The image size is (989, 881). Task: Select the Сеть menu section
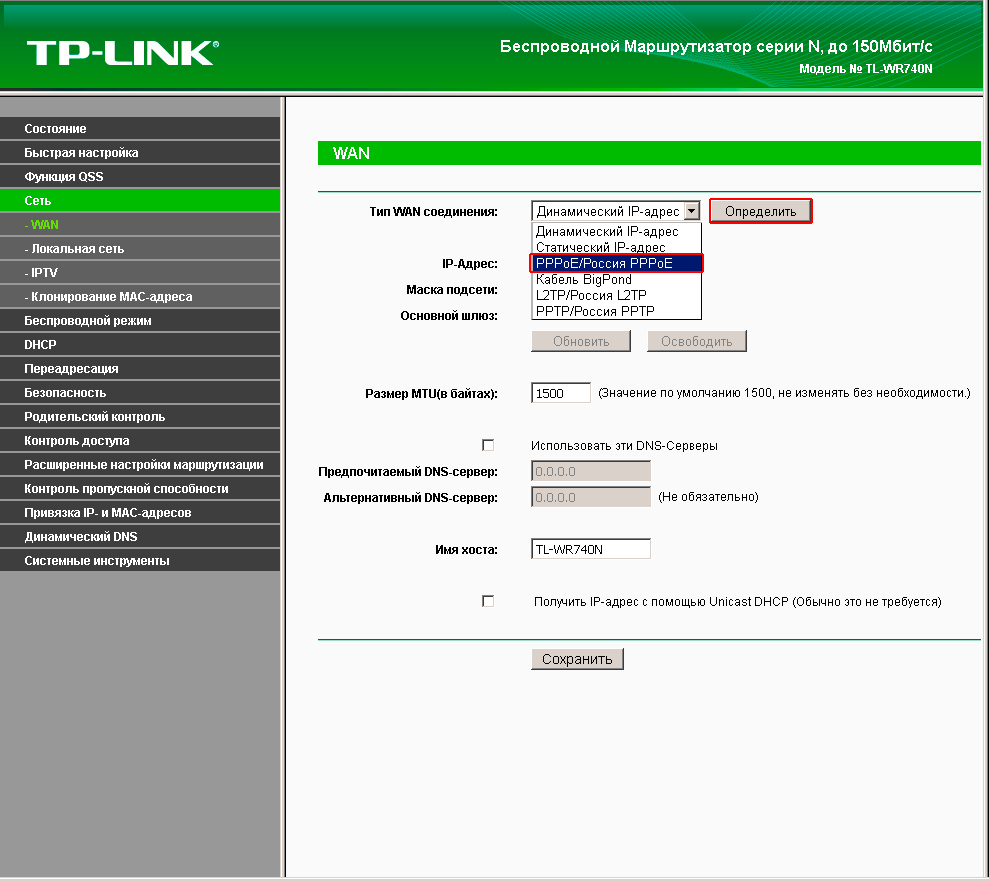point(140,201)
